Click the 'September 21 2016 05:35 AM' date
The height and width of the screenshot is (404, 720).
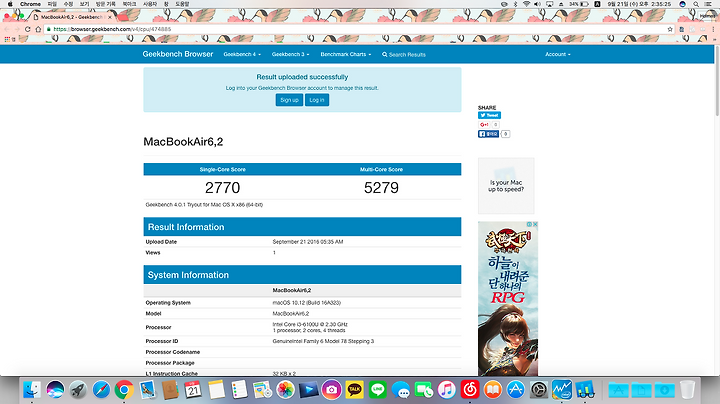(x=308, y=241)
